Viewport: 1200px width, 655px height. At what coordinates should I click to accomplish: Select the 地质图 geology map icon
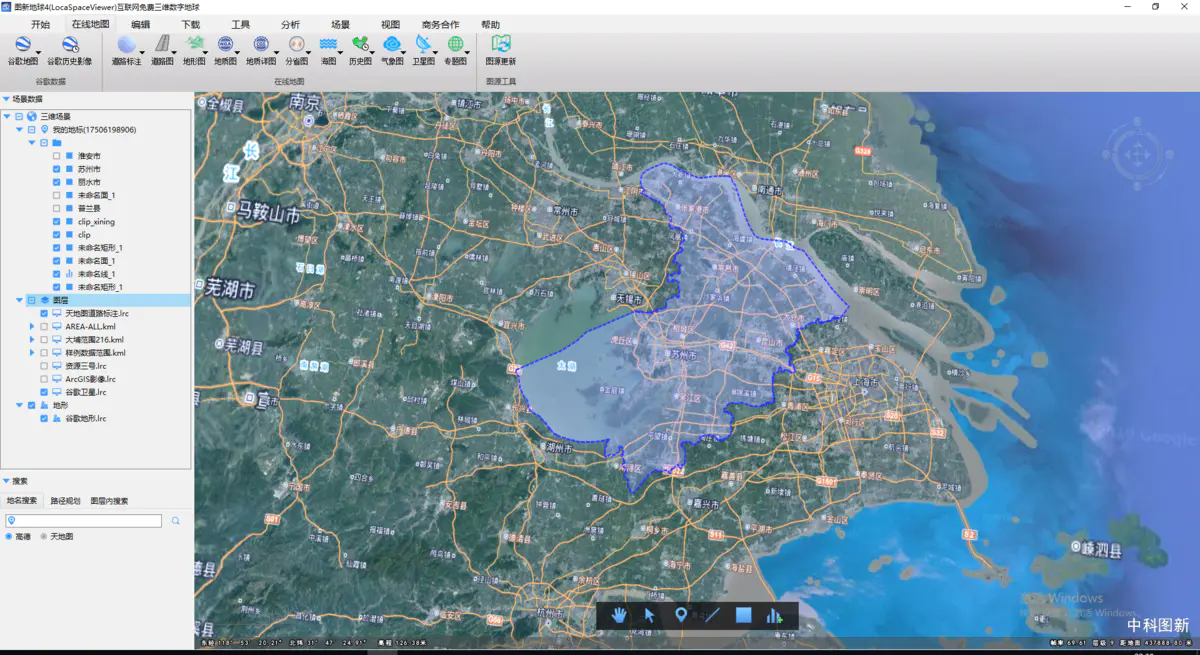pos(226,45)
